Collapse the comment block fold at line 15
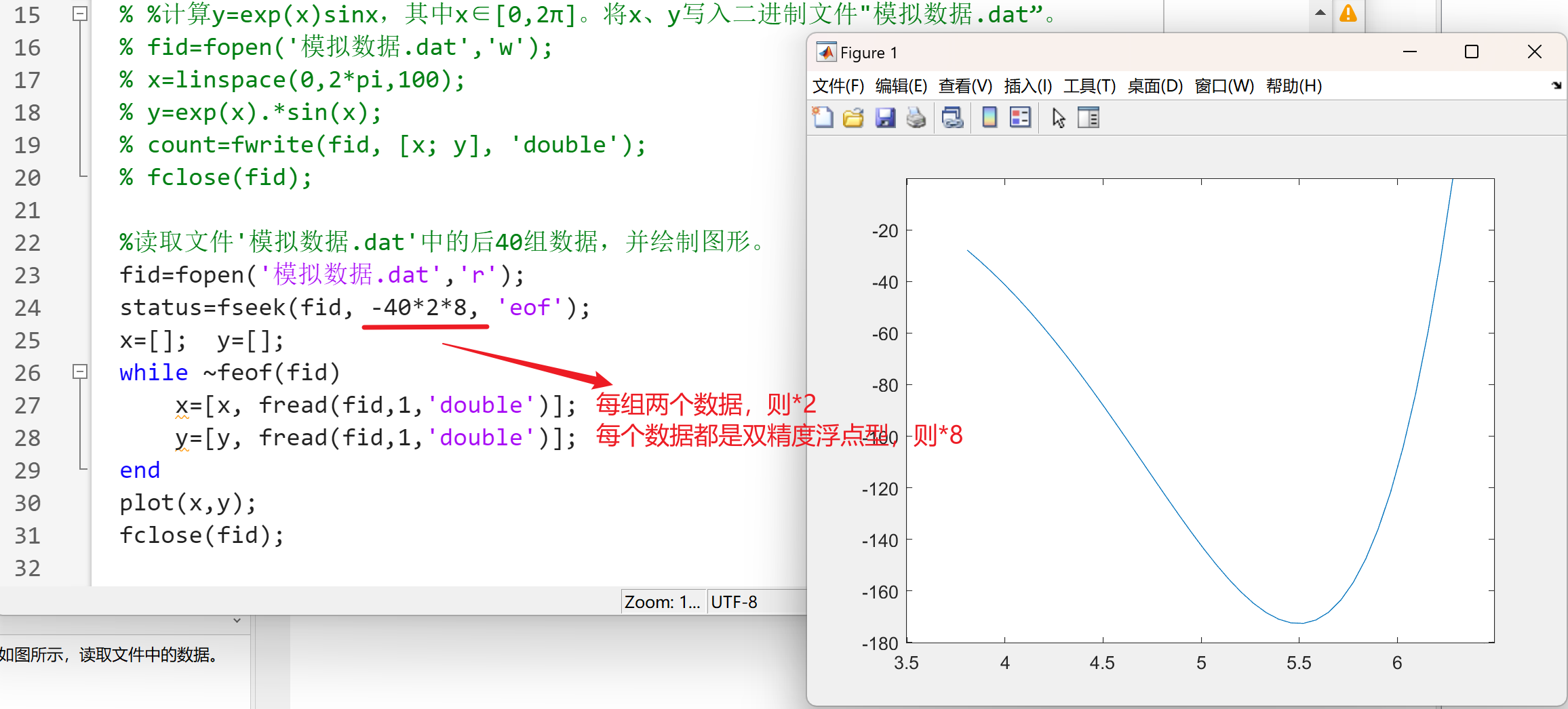The image size is (1568, 709). point(80,14)
